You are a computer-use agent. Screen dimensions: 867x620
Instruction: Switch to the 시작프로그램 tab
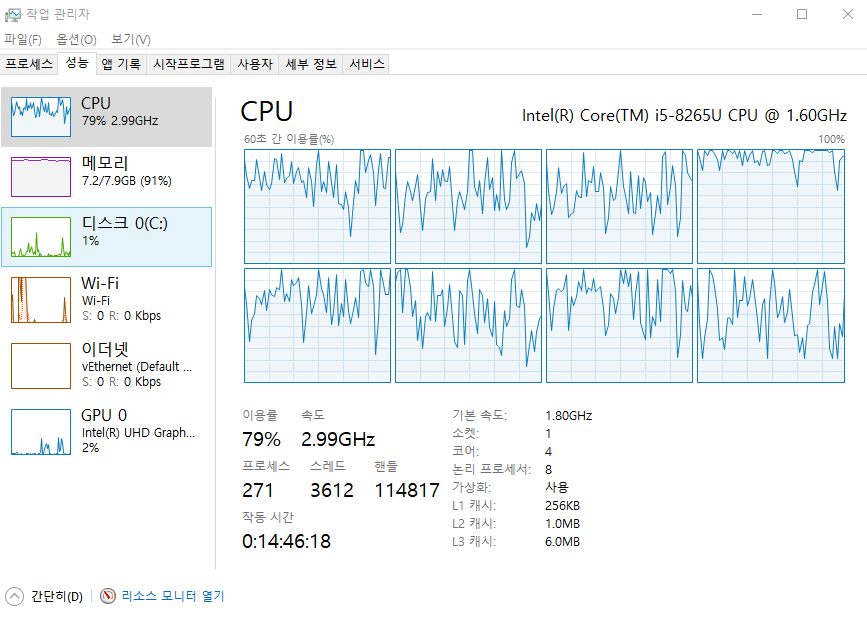188,64
